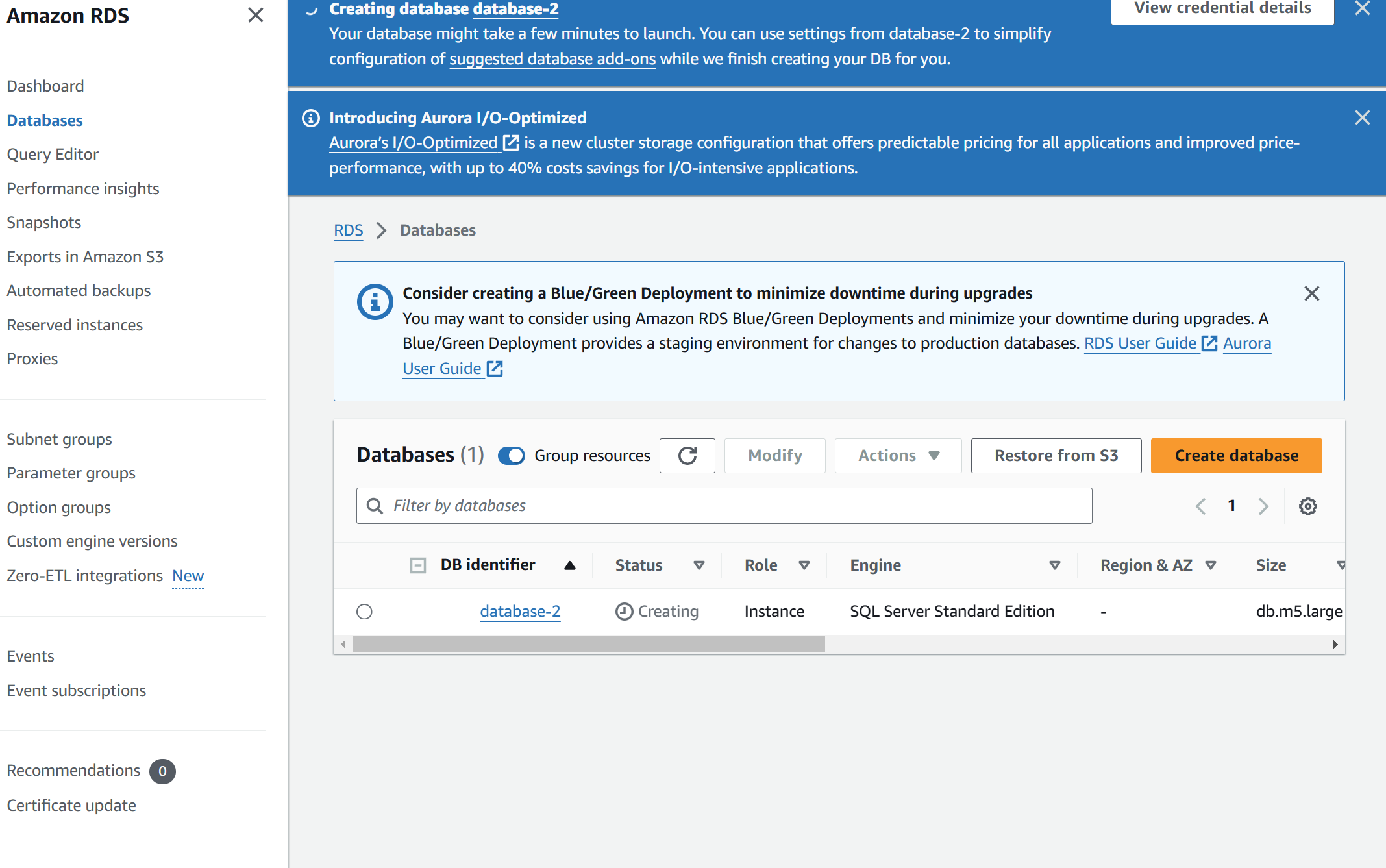Open Exports in Amazon S3
Viewport: 1386px width, 868px height.
pos(85,257)
